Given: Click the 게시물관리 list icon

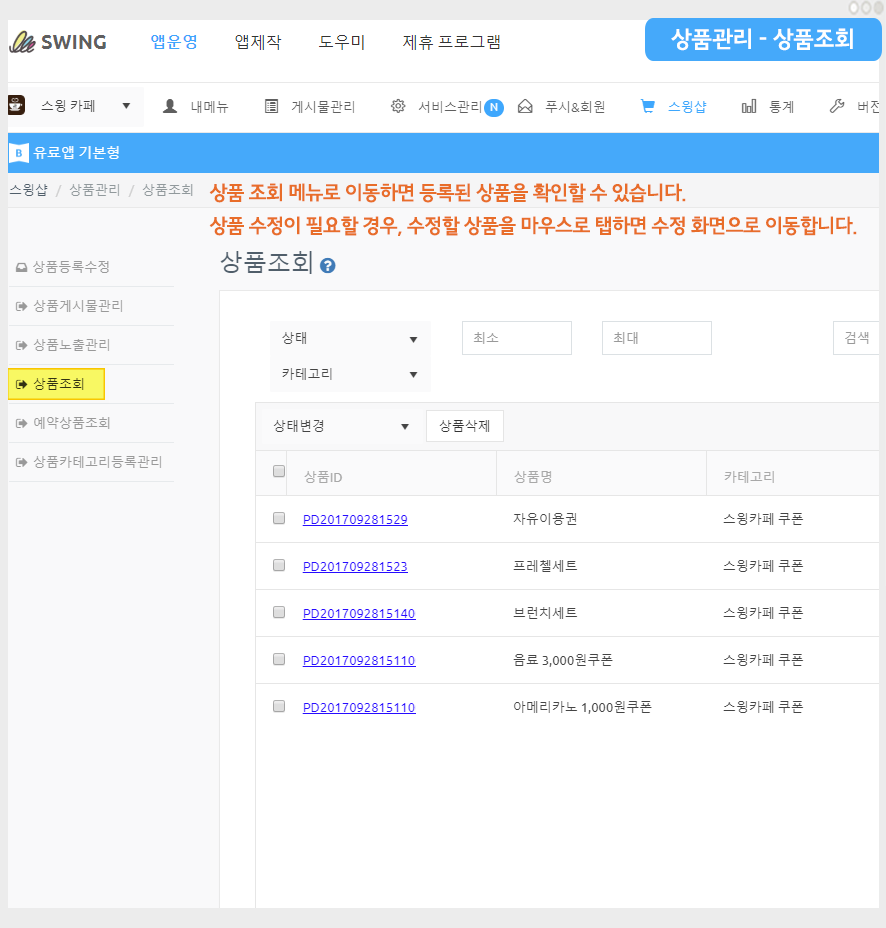Looking at the screenshot, I should pos(272,106).
